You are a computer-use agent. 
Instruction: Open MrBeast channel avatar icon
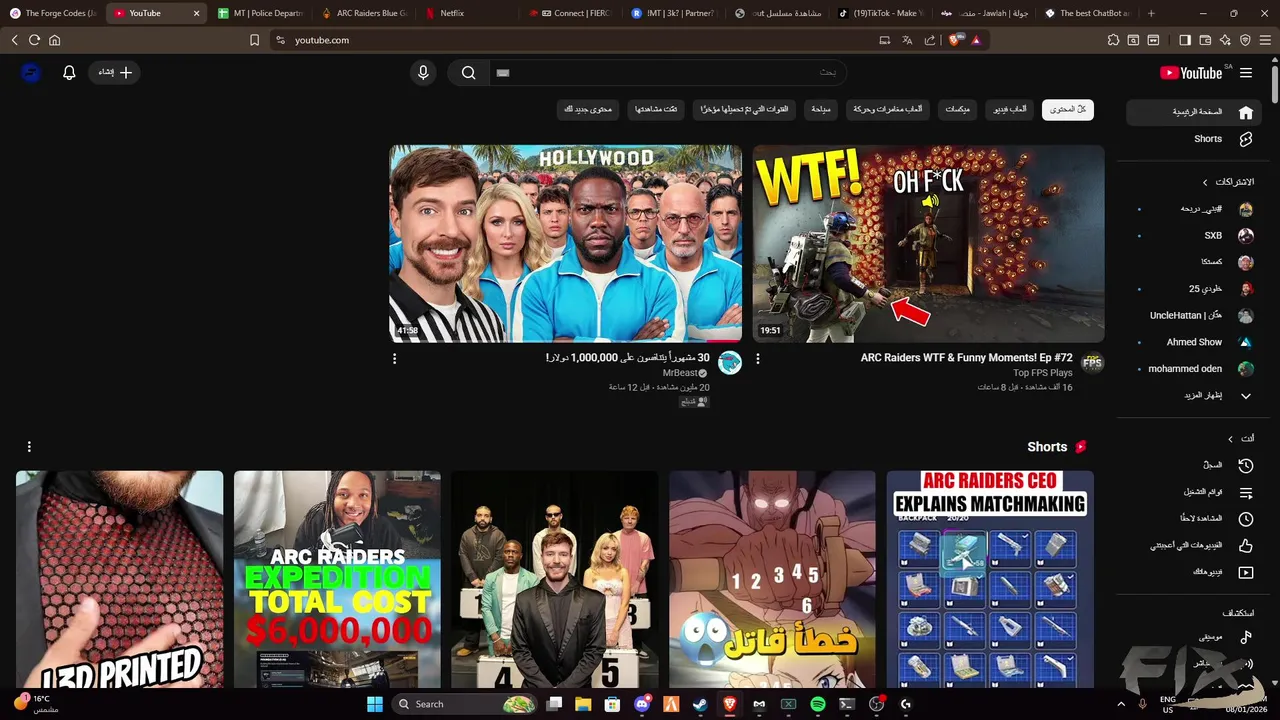pyautogui.click(x=730, y=363)
